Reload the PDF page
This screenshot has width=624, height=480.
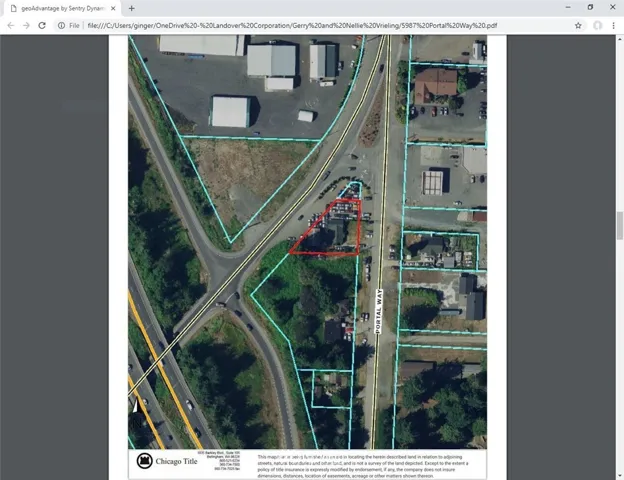coord(42,25)
